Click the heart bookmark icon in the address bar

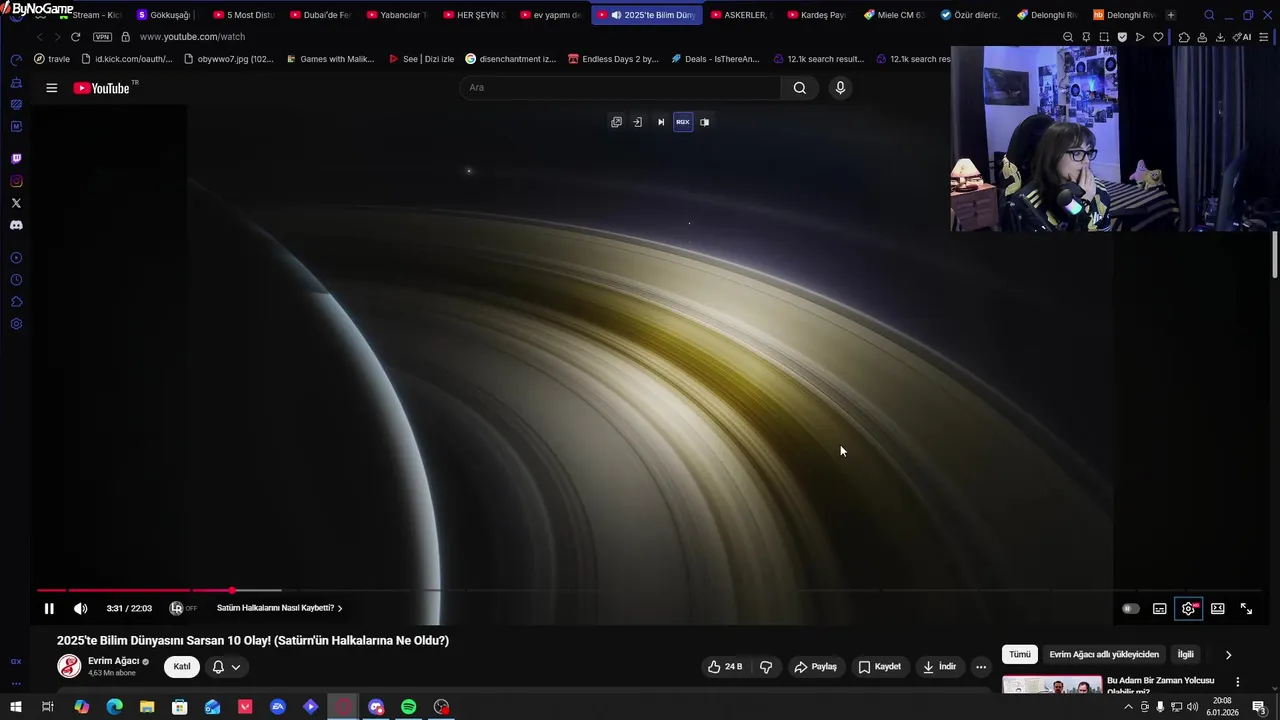click(1158, 37)
